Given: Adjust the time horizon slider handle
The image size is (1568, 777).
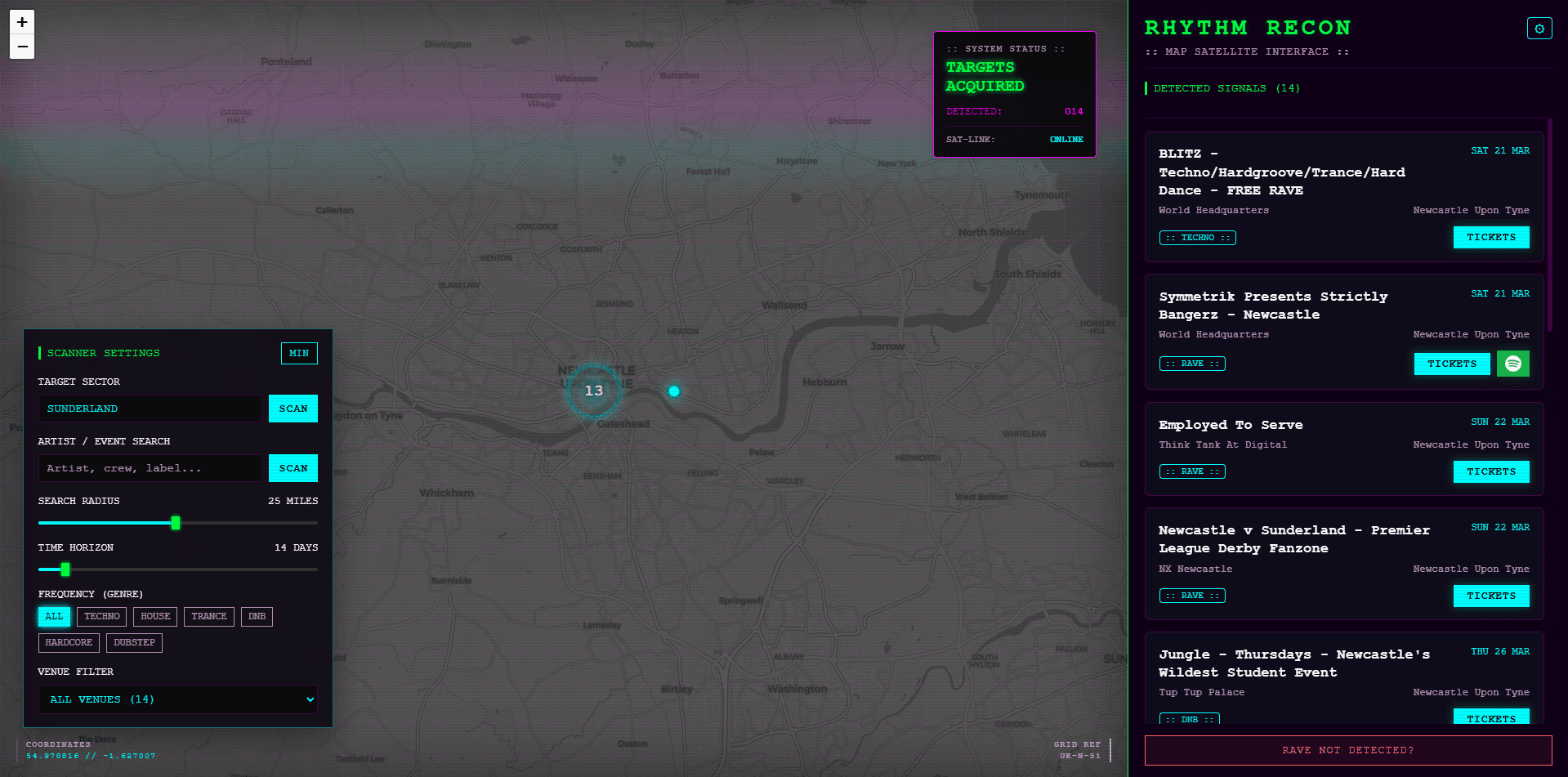Looking at the screenshot, I should [x=65, y=569].
